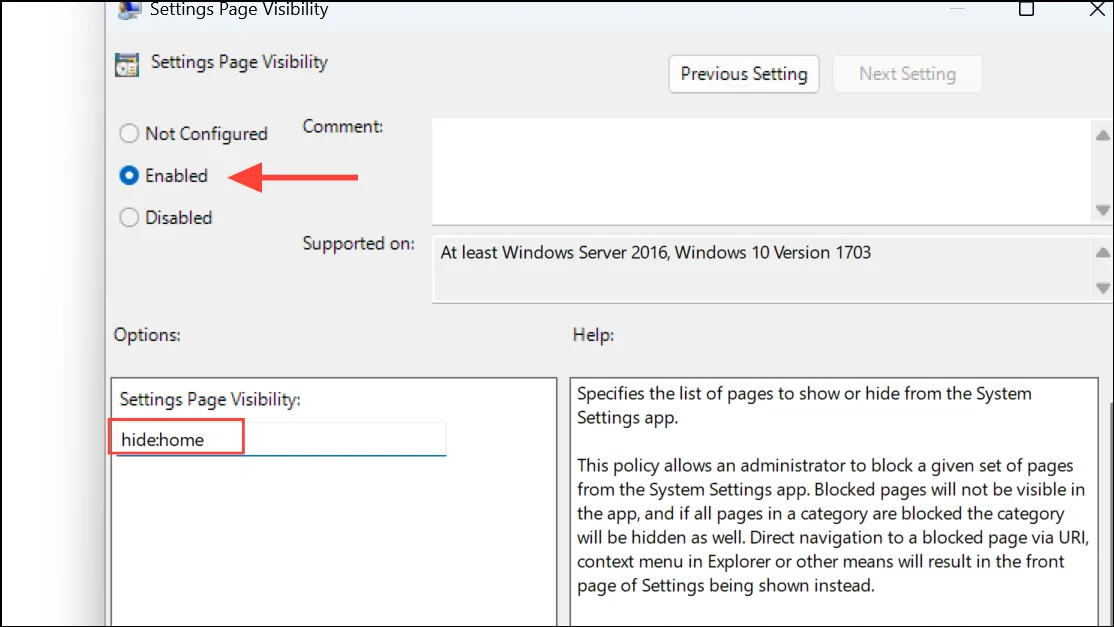Image resolution: width=1114 pixels, height=627 pixels.
Task: Maximize the Settings Page Visibility window
Action: point(1026,9)
